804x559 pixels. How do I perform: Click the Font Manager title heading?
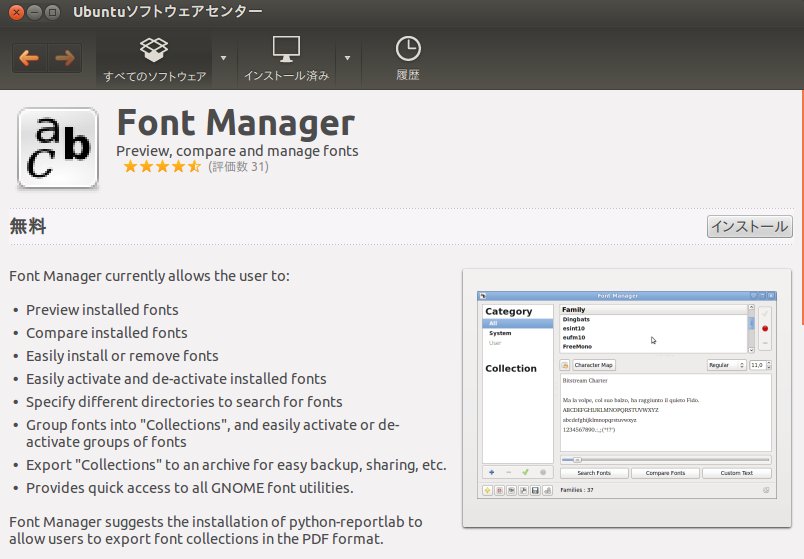point(236,123)
